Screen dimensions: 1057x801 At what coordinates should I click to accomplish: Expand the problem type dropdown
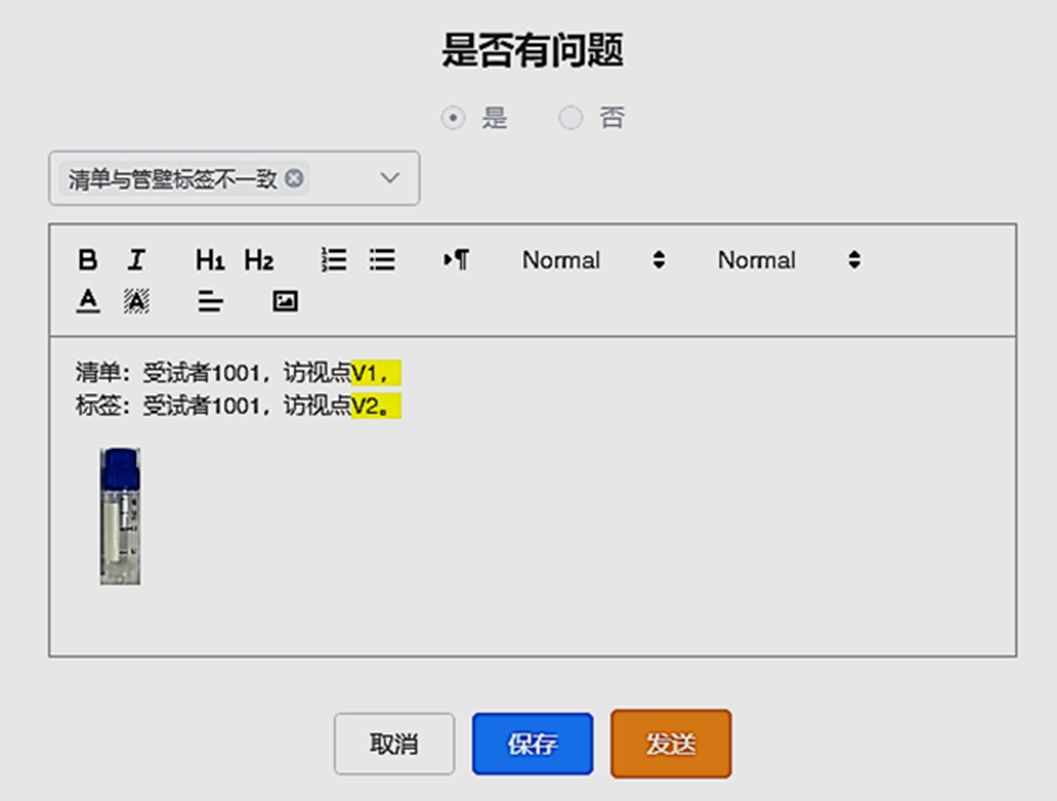coord(390,179)
